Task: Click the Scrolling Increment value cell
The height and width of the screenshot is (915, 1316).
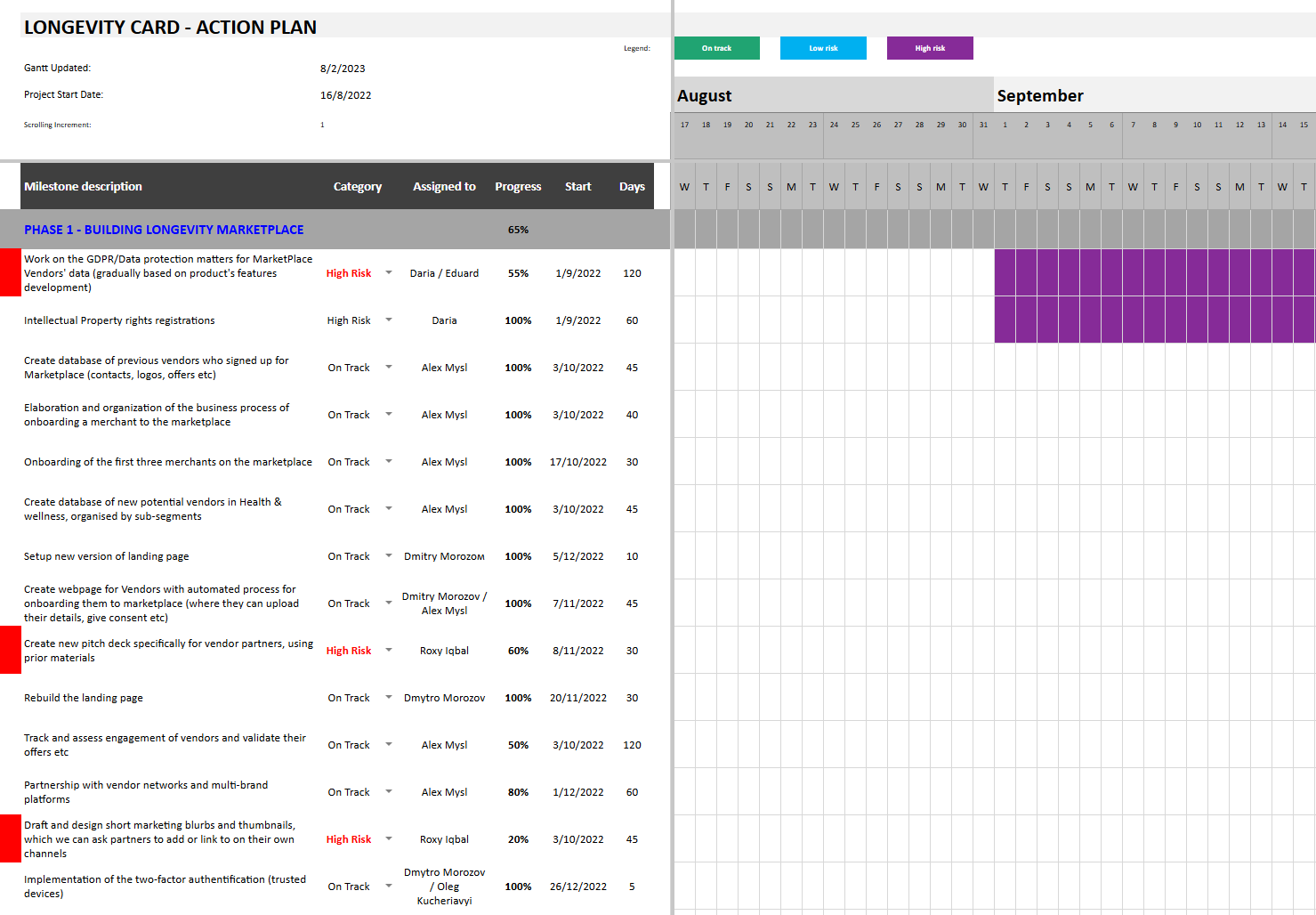Action: [322, 125]
